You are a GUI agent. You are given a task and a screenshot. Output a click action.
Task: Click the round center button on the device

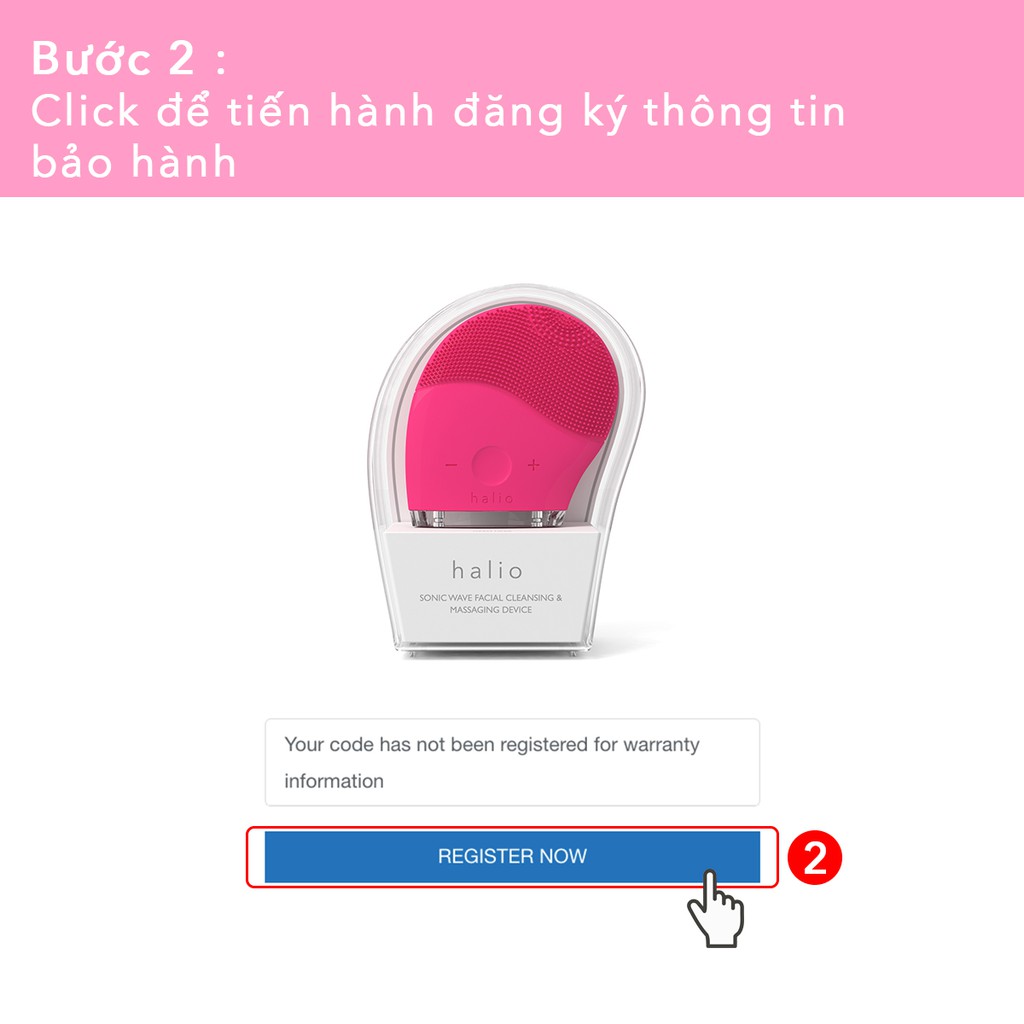[491, 465]
